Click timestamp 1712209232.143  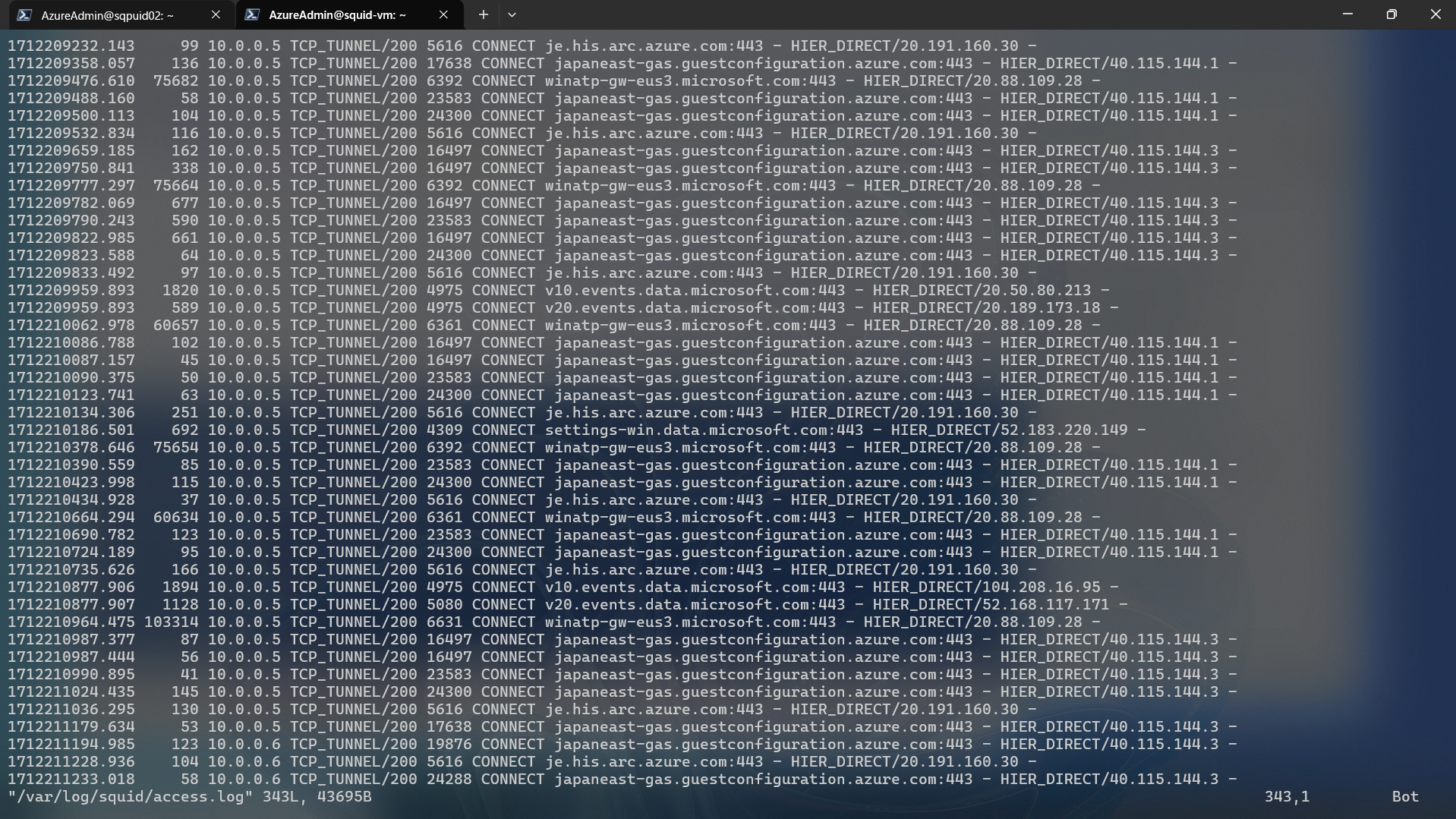[x=71, y=46]
